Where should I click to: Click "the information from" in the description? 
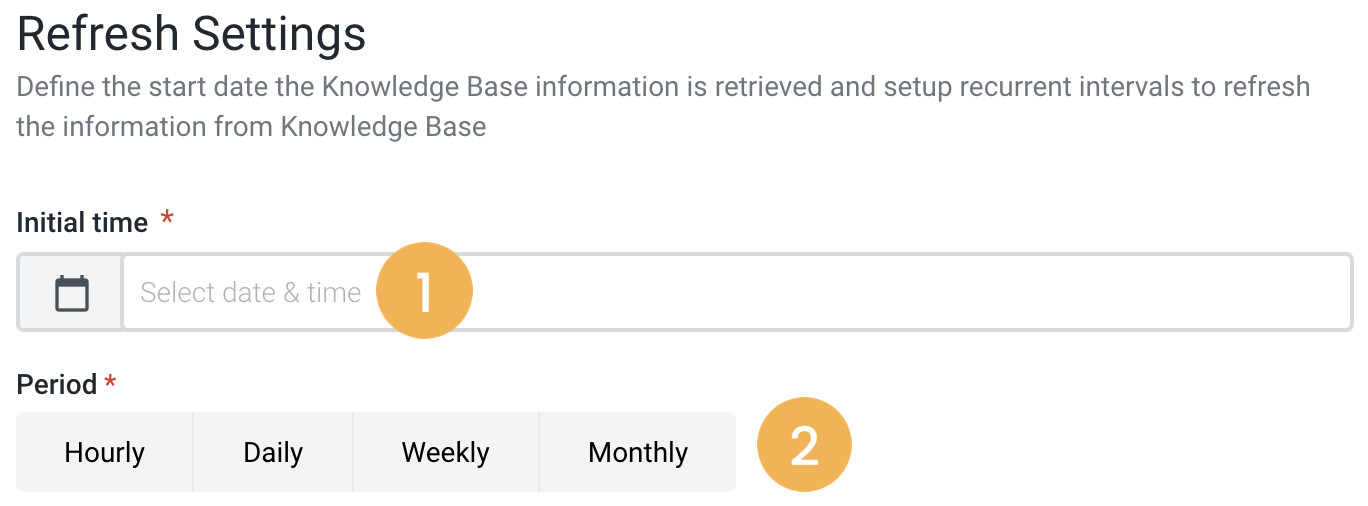[144, 128]
